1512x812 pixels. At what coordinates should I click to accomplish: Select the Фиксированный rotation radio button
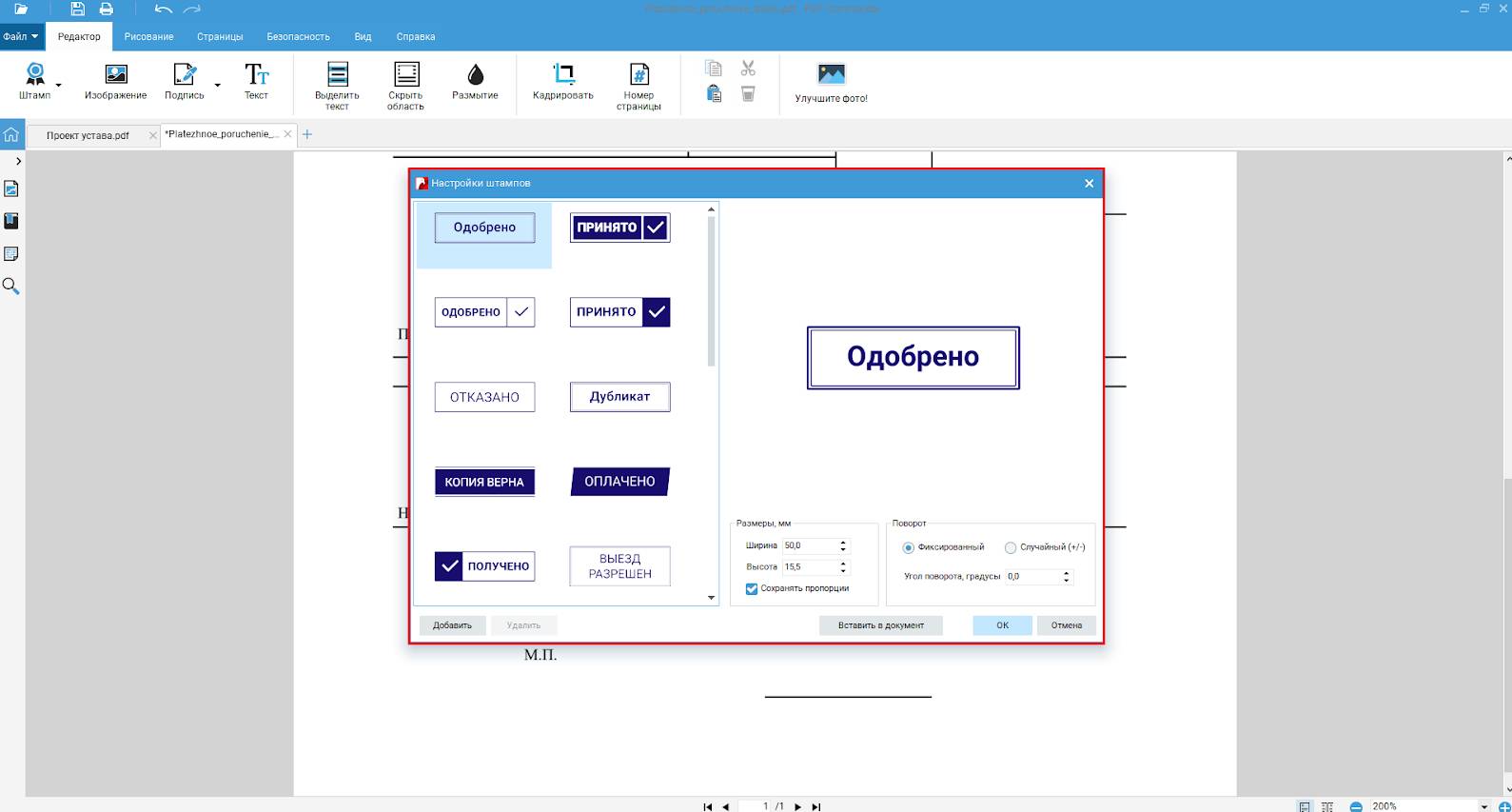point(908,547)
